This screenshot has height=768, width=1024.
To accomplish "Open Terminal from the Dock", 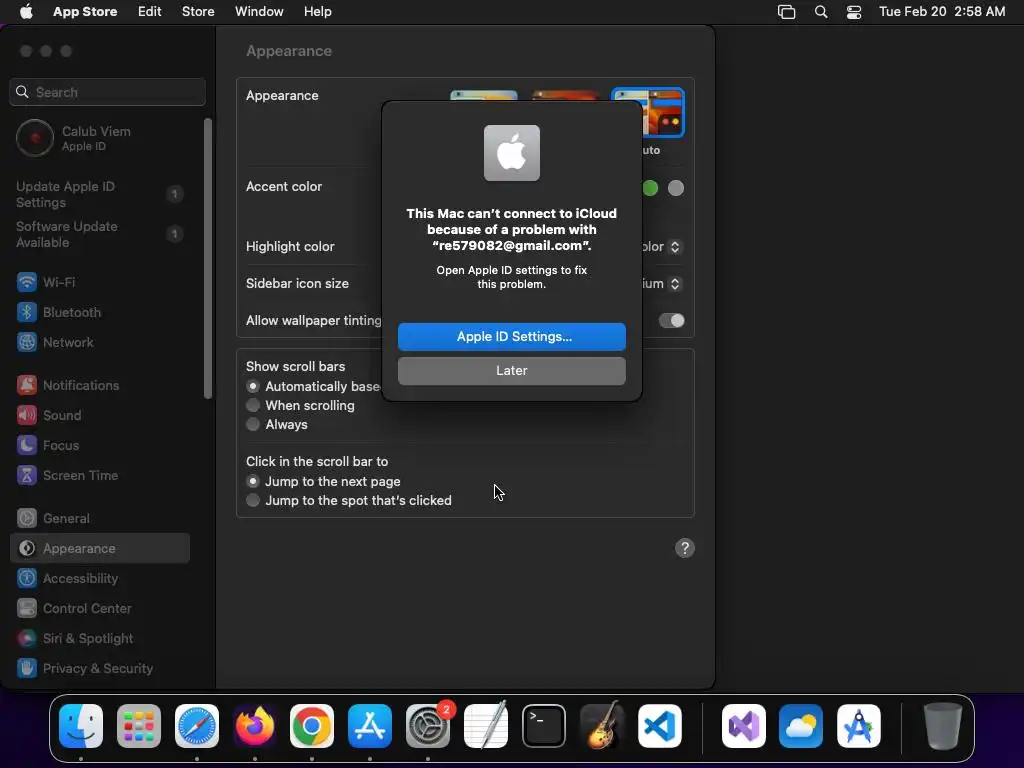I will [x=543, y=726].
